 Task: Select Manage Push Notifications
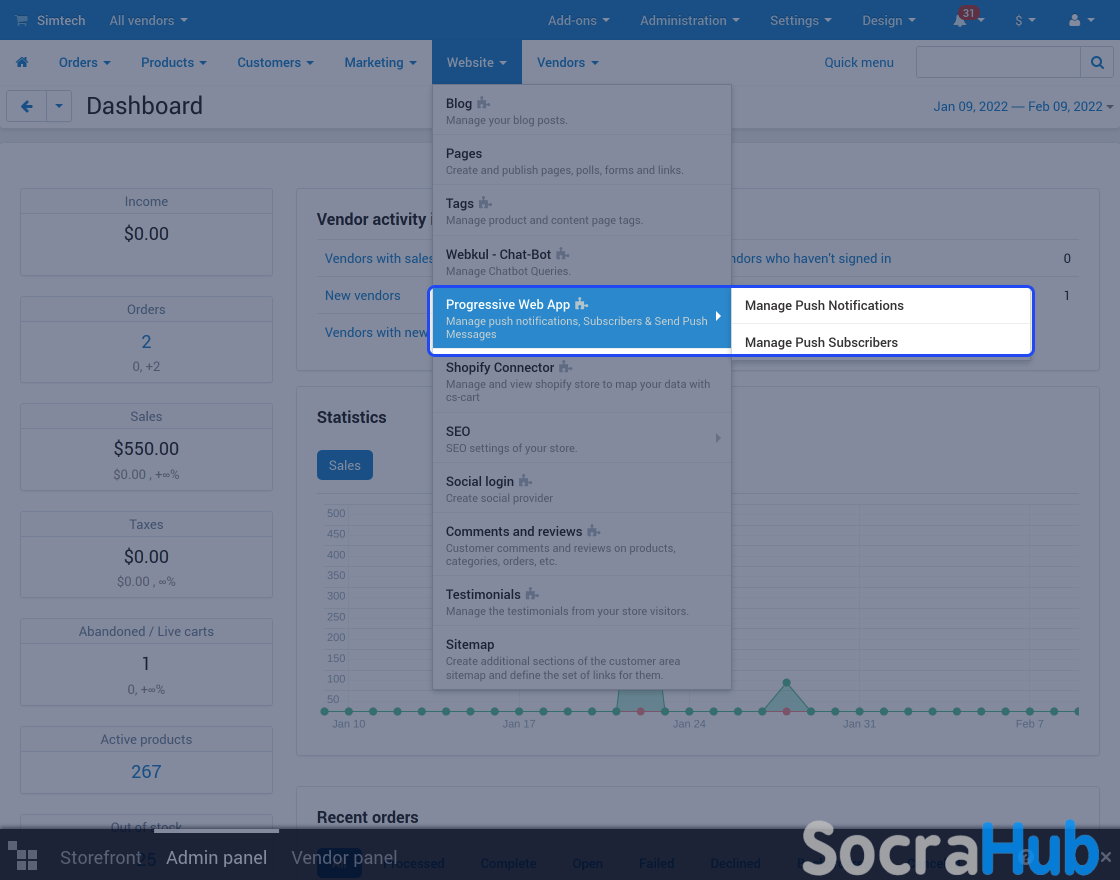point(824,306)
